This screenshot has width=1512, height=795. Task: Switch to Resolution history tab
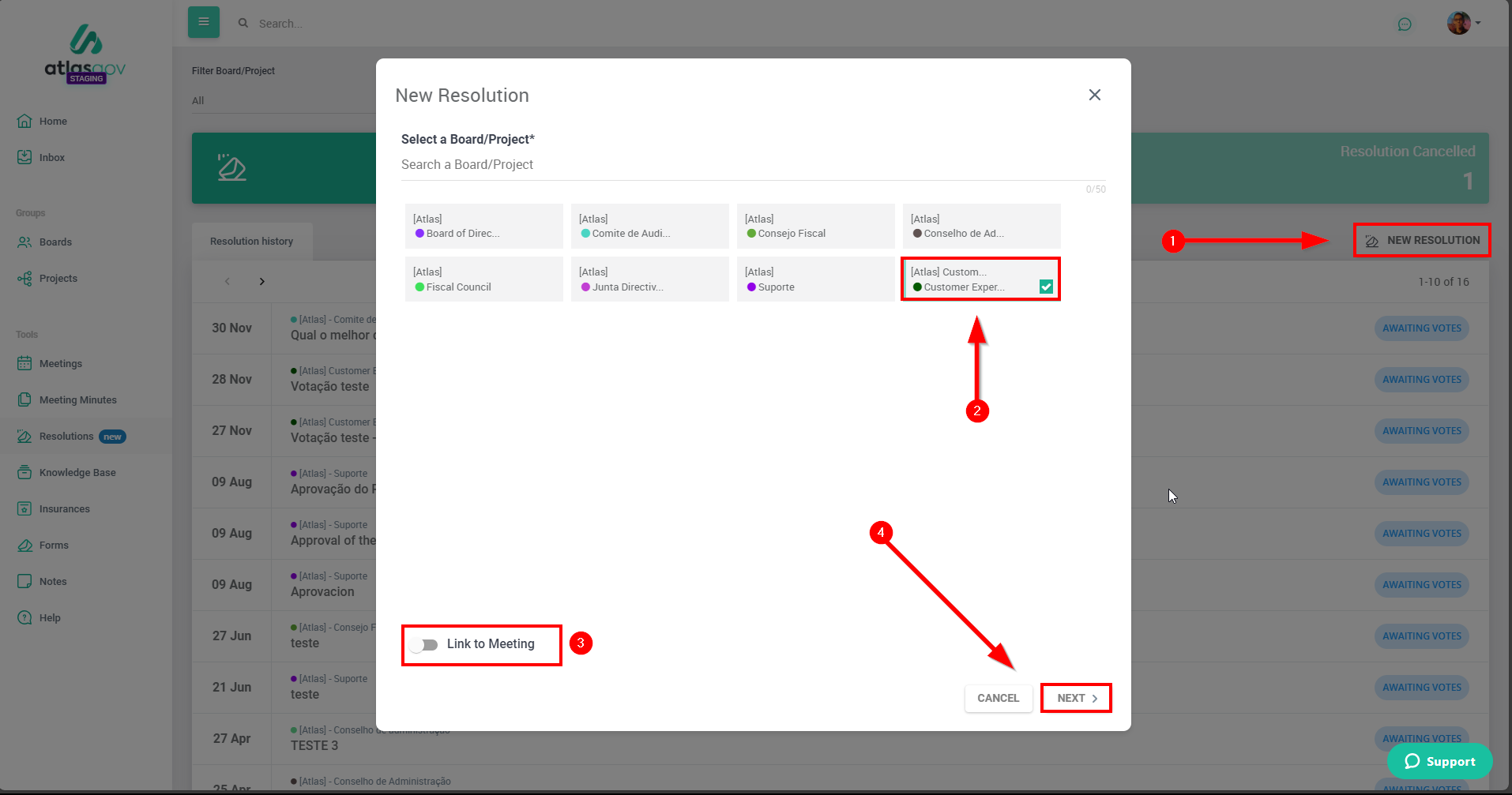(251, 242)
